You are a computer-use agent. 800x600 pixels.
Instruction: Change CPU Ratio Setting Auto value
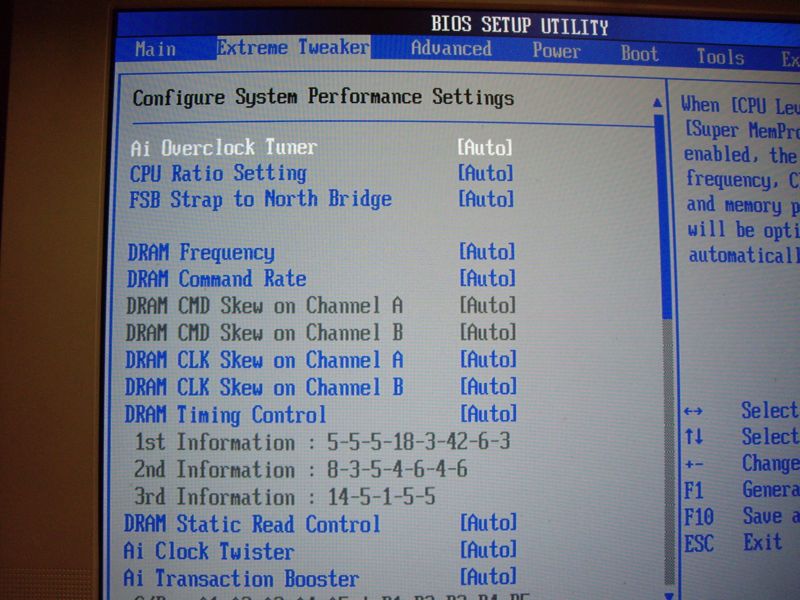[485, 173]
